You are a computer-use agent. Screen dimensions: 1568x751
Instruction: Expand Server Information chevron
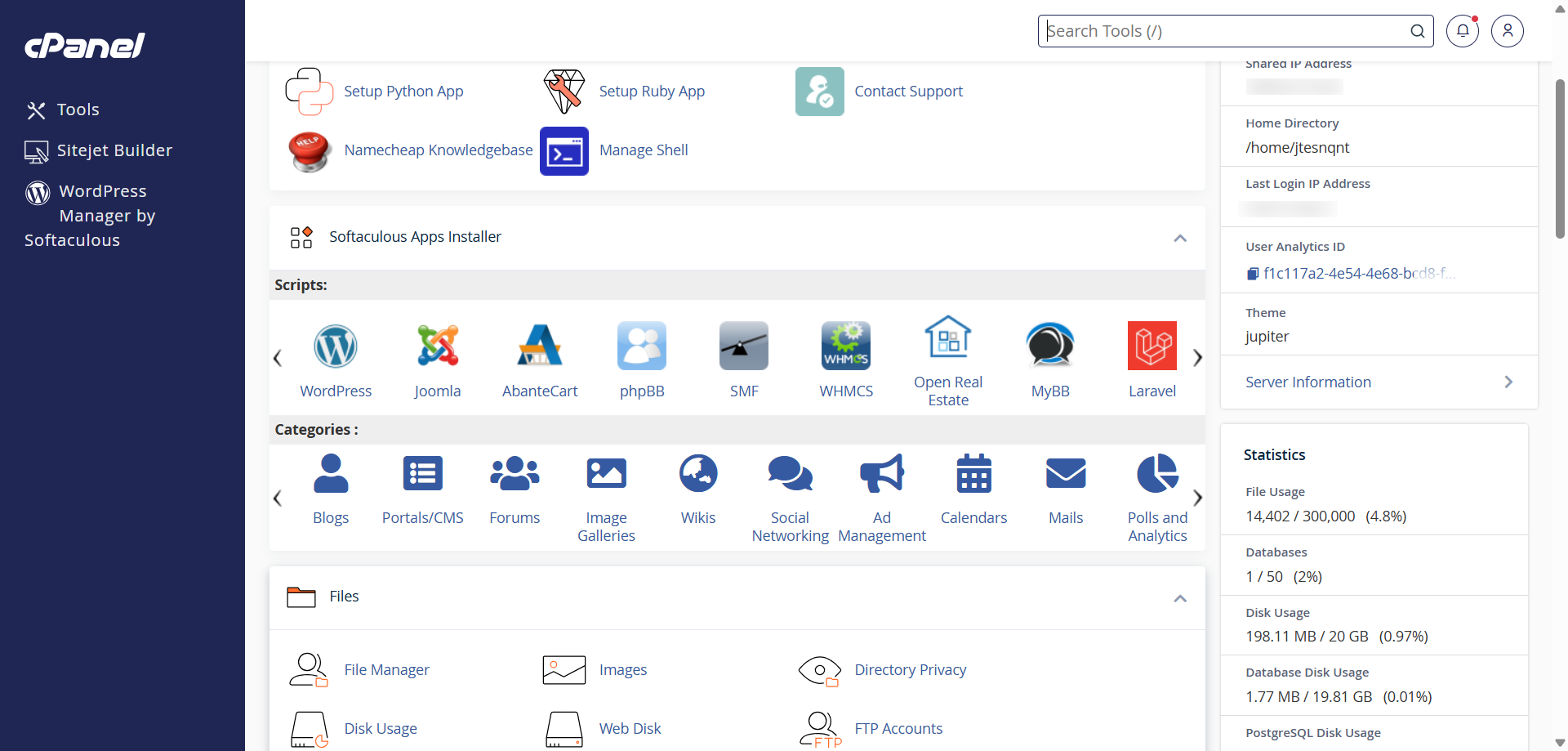click(1508, 382)
